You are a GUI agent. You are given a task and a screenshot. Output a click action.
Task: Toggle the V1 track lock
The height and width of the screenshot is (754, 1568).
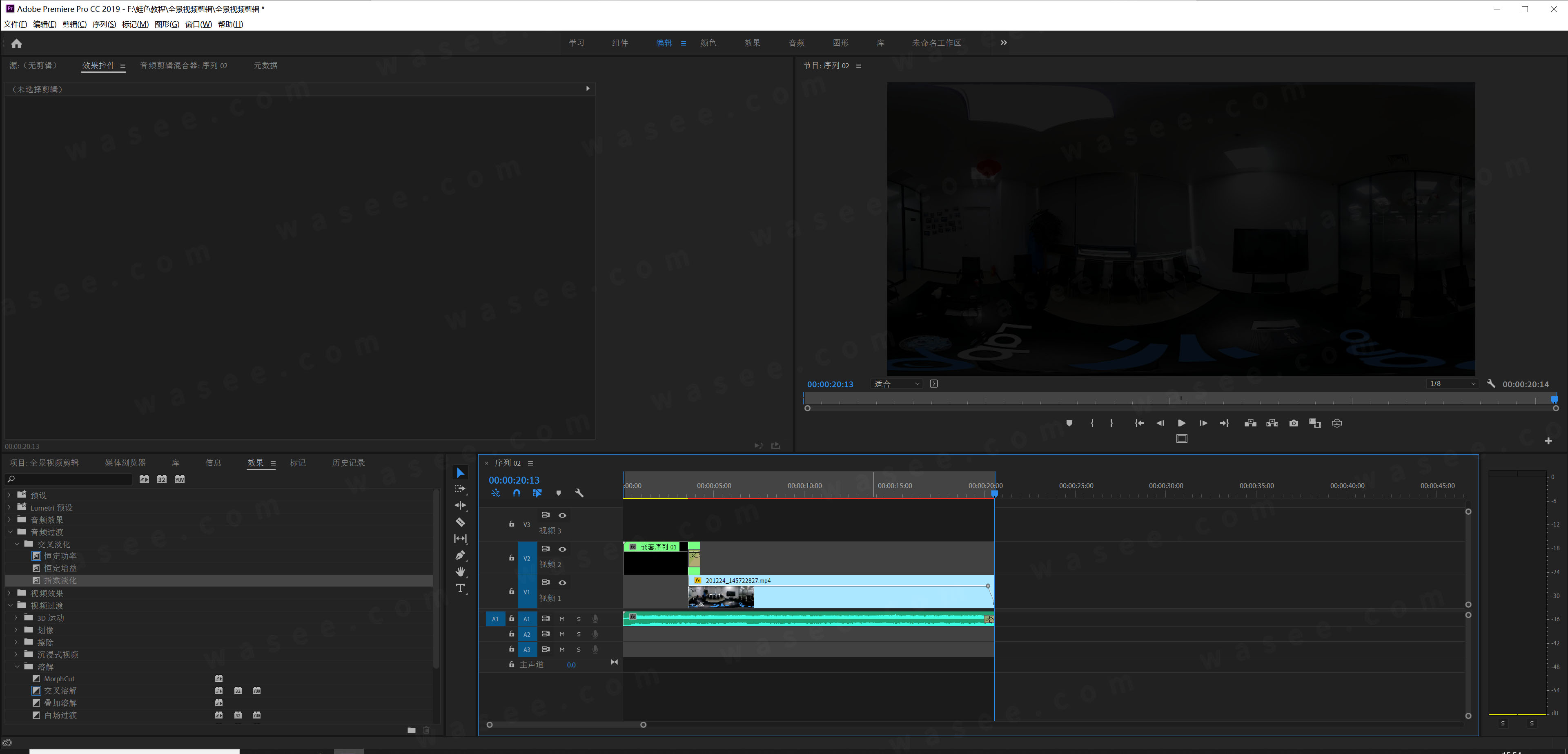coord(511,591)
